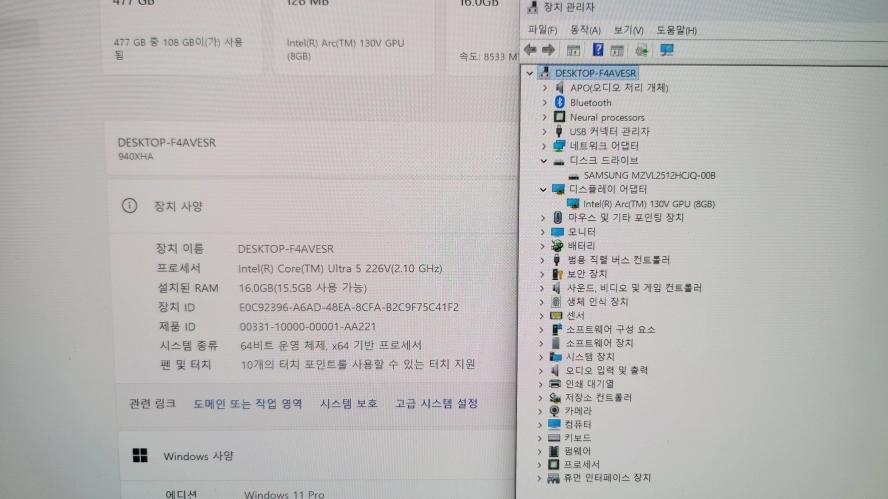The image size is (888, 499).
Task: Select 소프트웨어 구성 요소 tree item
Action: (610, 329)
